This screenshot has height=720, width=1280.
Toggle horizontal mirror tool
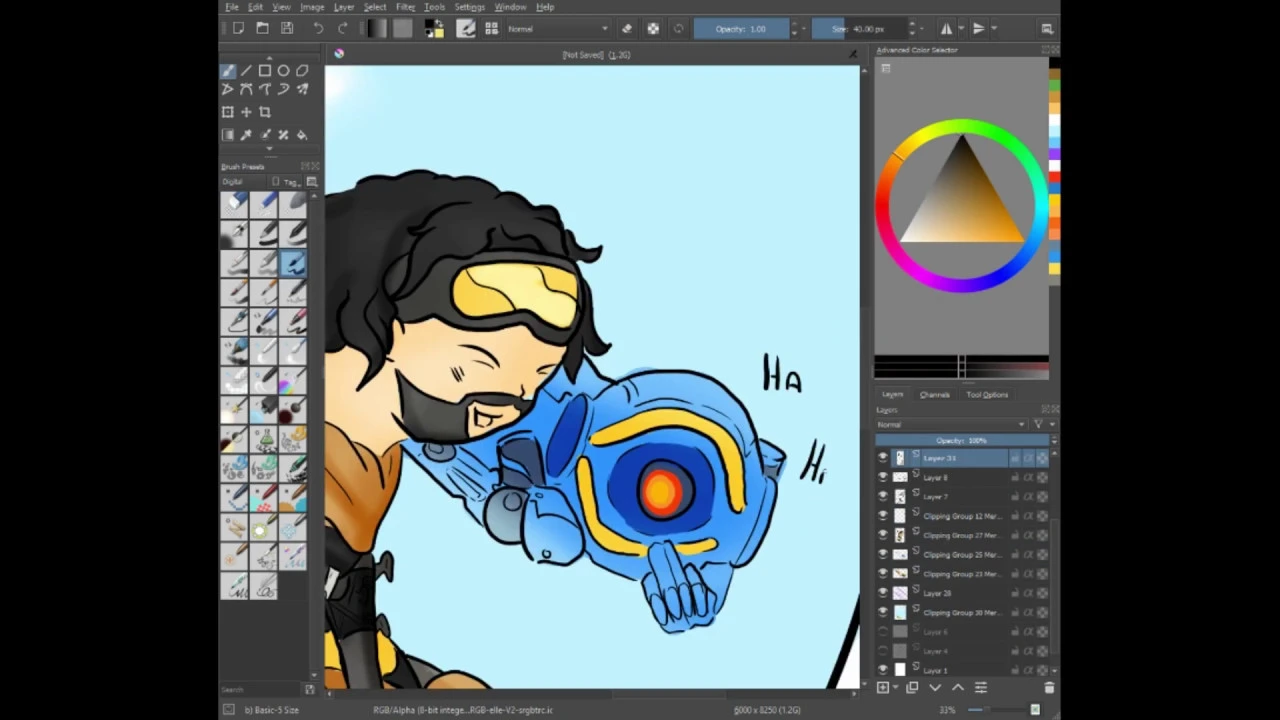946,29
